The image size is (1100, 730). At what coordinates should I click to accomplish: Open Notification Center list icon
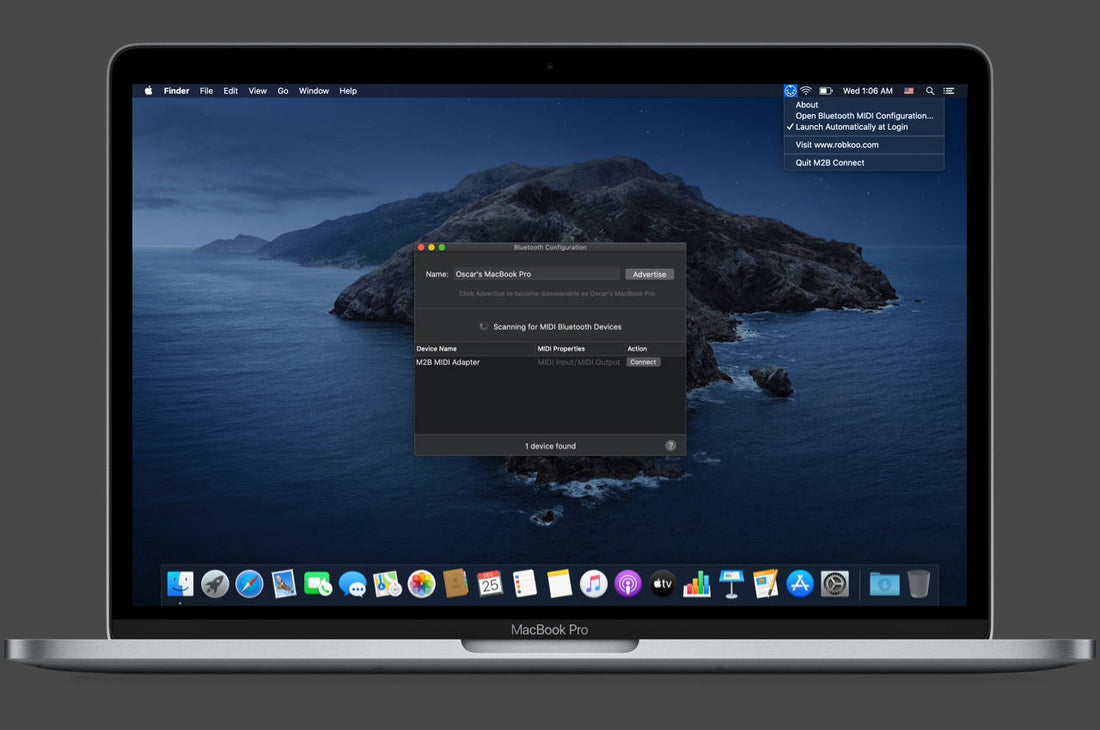pyautogui.click(x=949, y=91)
